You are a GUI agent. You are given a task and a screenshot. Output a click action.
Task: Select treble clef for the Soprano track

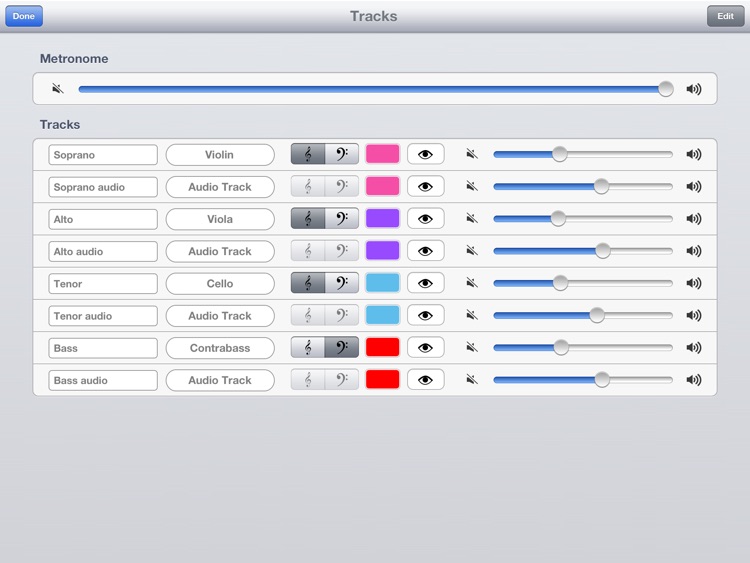pos(308,154)
